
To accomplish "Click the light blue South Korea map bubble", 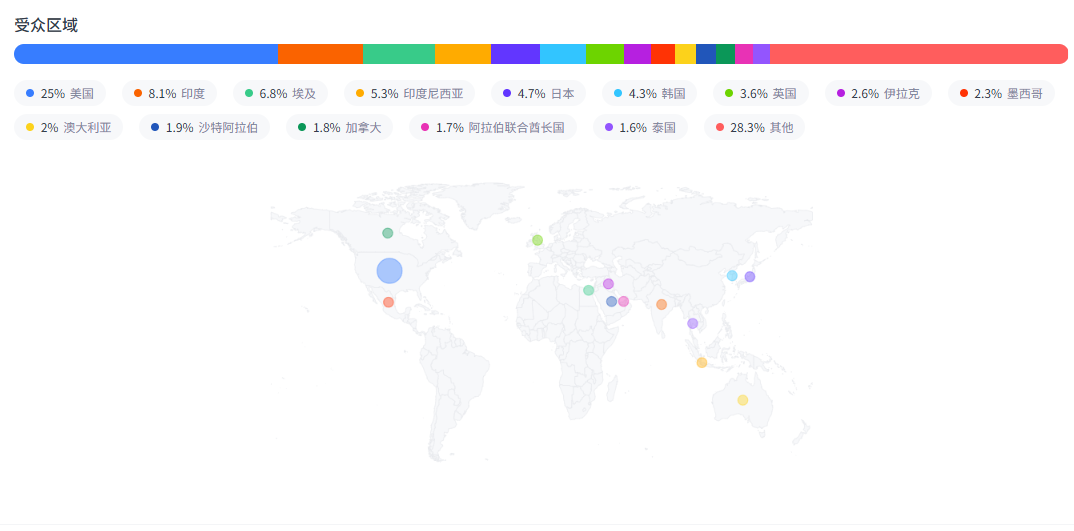I will (x=732, y=276).
